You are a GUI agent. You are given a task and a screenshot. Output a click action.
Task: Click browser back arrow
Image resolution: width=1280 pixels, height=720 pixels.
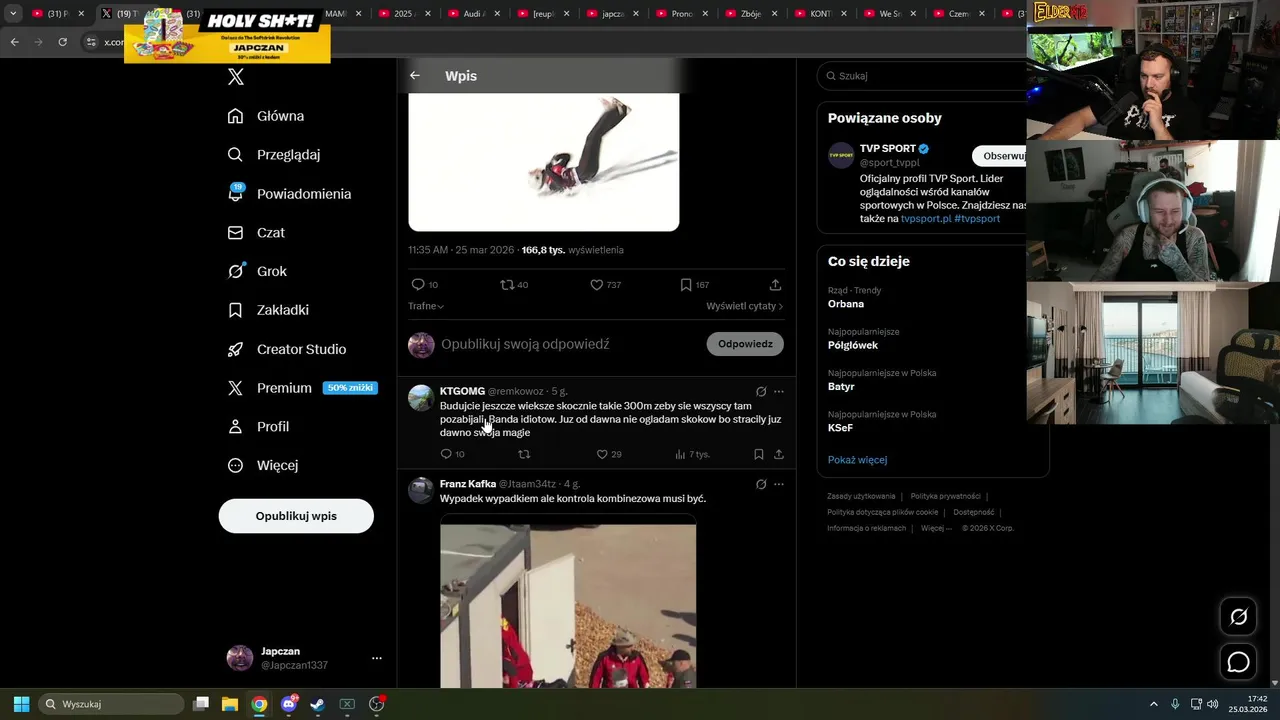(x=14, y=42)
